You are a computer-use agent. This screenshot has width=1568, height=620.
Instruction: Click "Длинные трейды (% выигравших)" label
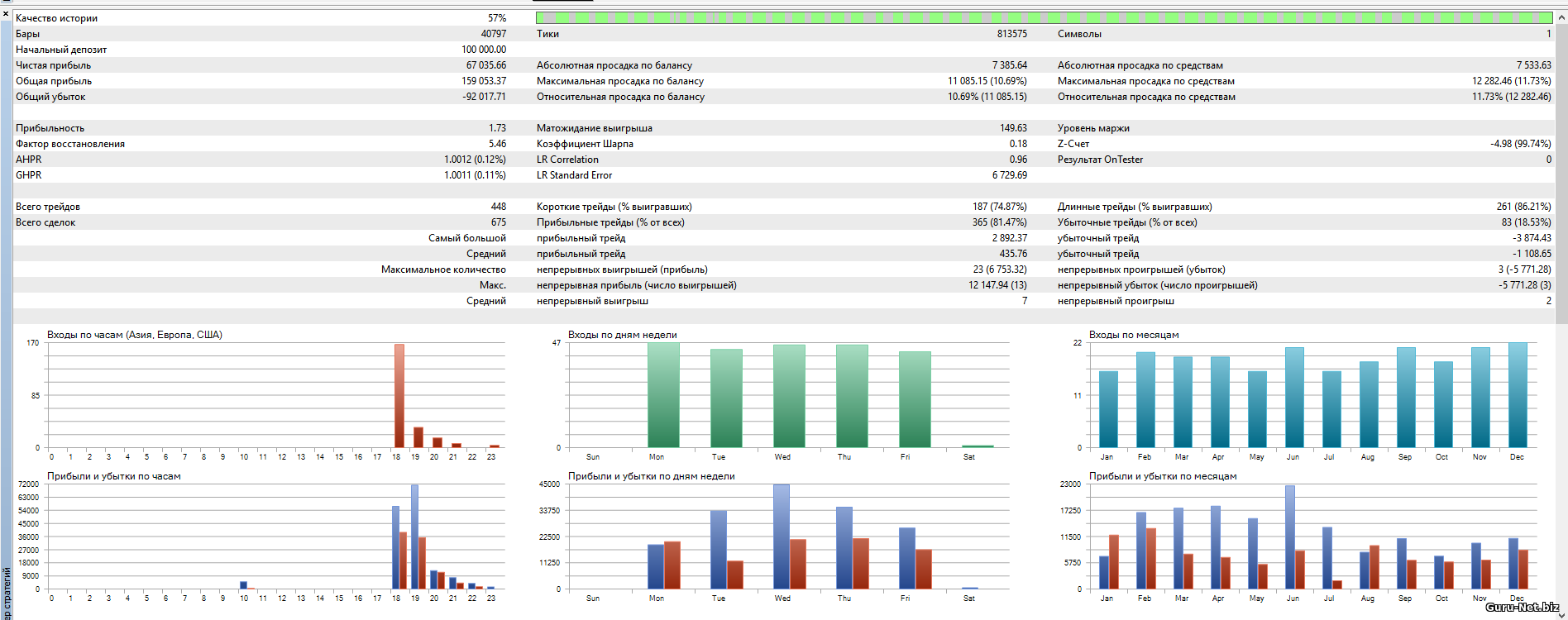tap(1135, 207)
